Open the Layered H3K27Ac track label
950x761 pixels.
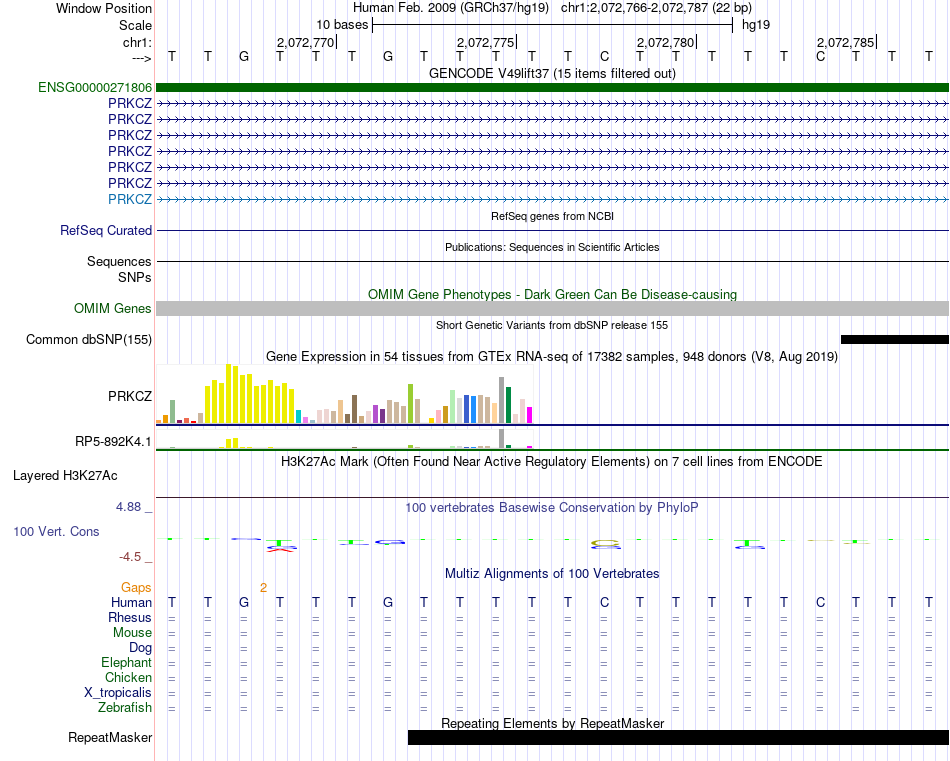coord(65,476)
